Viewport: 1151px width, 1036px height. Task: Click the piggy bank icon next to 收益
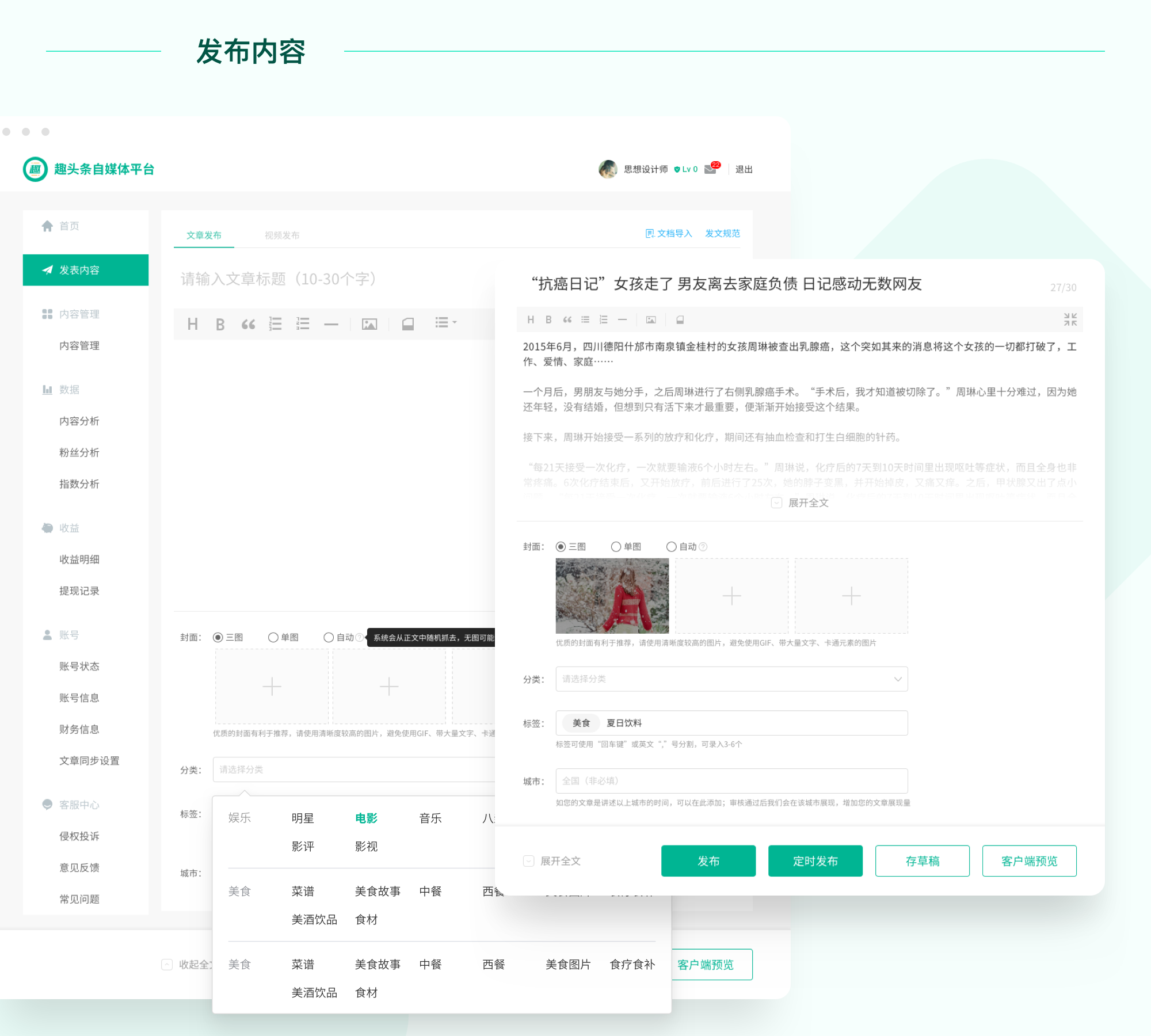[x=47, y=528]
